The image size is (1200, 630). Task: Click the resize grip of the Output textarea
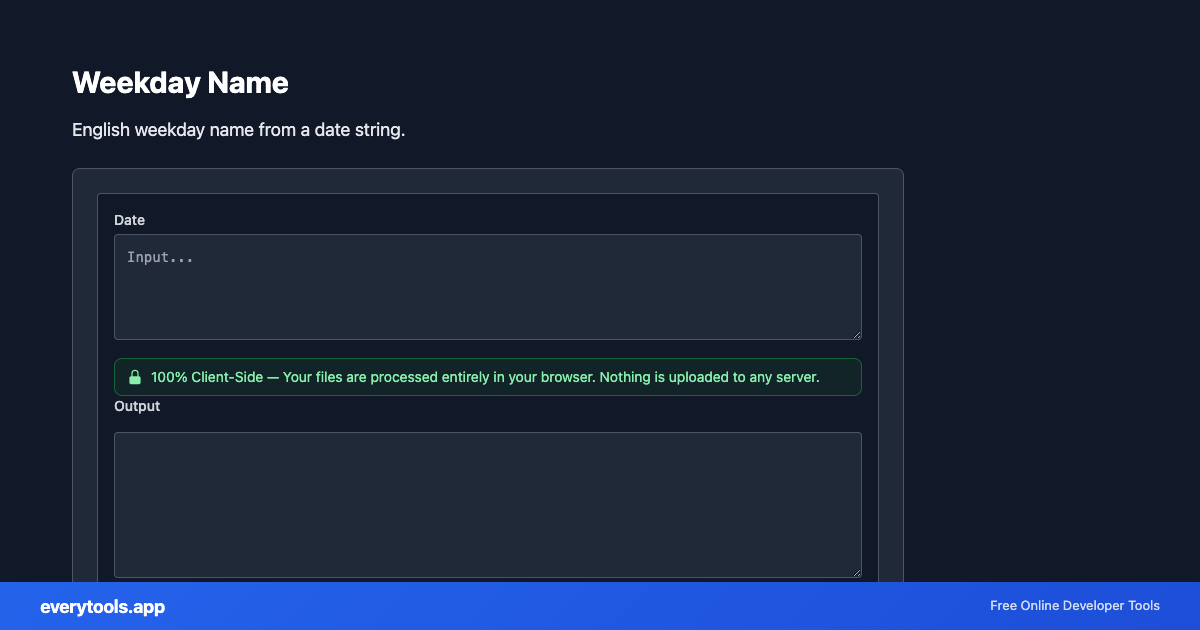click(857, 570)
